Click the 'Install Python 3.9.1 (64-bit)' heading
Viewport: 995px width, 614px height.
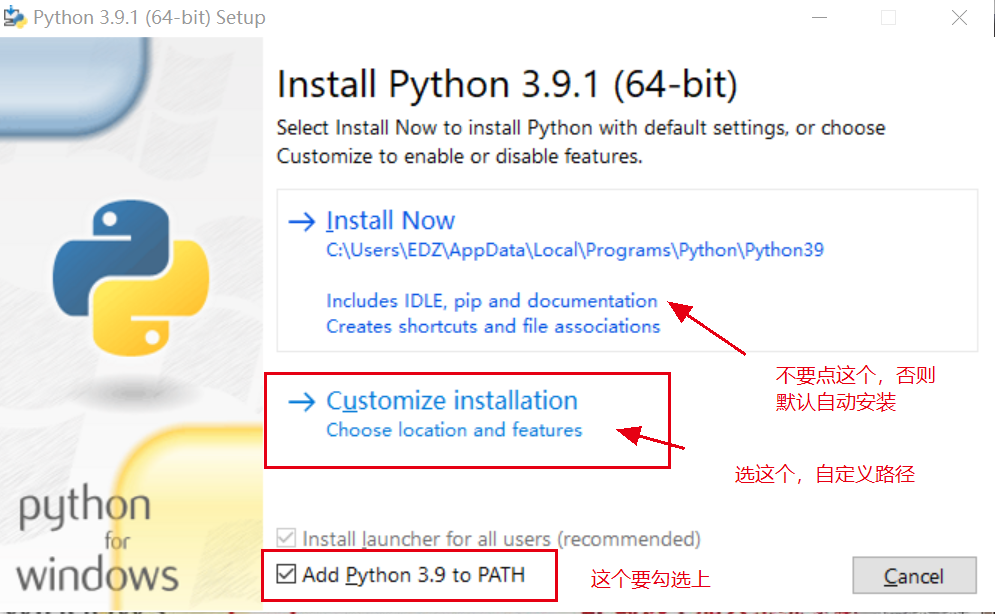[505, 84]
